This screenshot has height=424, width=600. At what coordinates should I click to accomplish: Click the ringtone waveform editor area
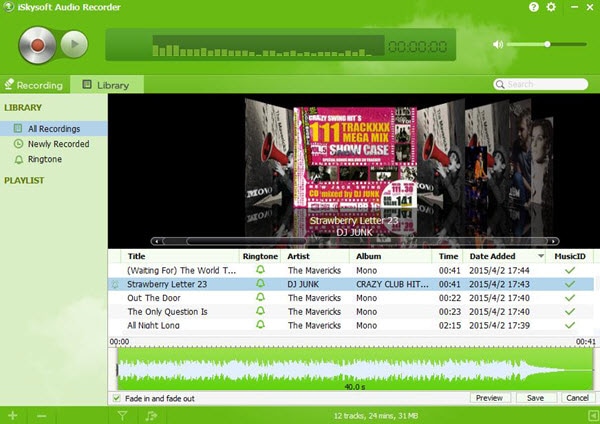(355, 369)
